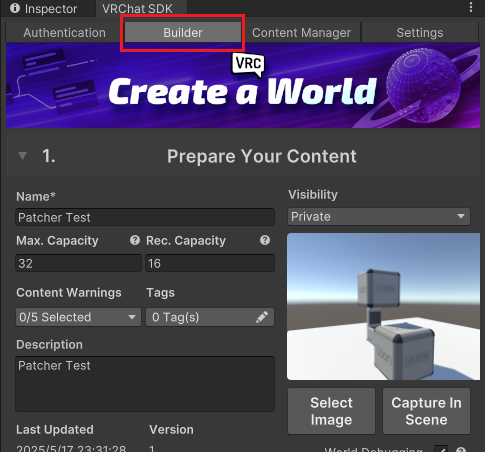Collapse the Prepare Your Content section

tap(22, 156)
